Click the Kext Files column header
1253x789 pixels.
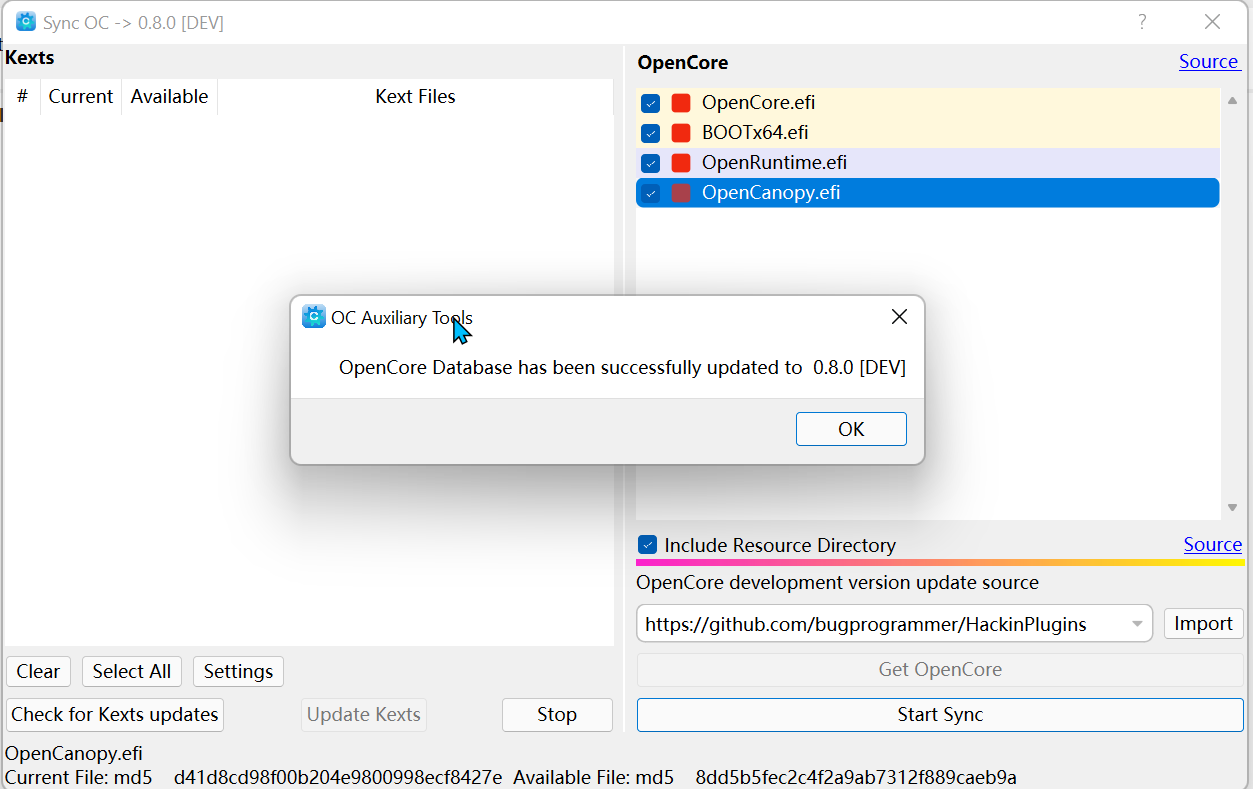coord(415,97)
